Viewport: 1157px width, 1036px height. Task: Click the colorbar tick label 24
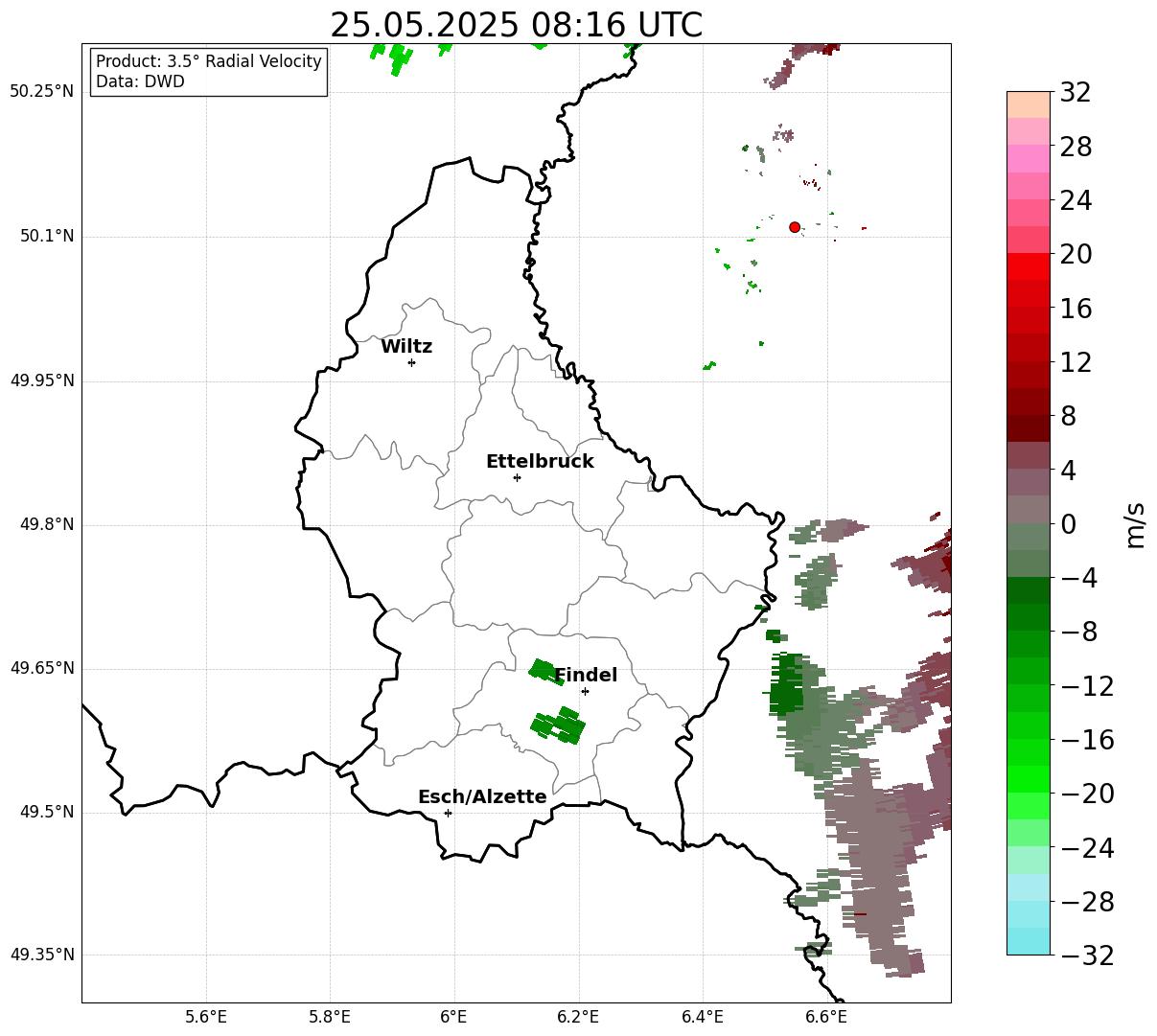click(1076, 201)
